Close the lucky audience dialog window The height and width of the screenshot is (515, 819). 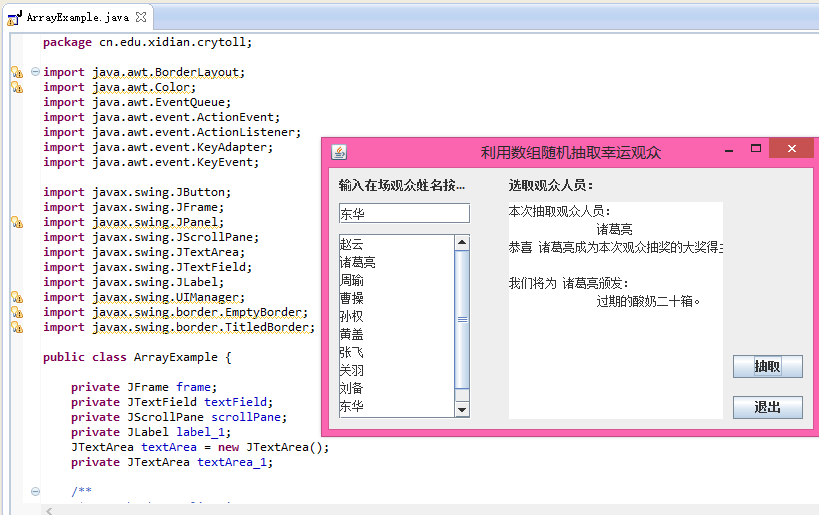click(x=791, y=148)
